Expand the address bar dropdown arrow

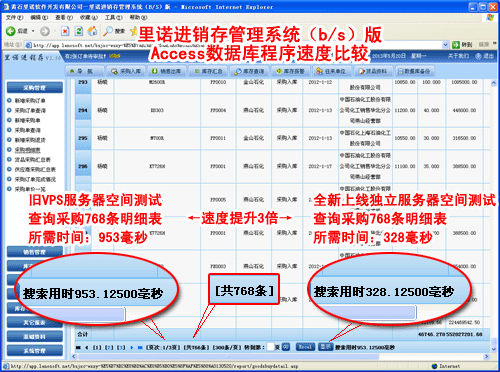tap(445, 44)
